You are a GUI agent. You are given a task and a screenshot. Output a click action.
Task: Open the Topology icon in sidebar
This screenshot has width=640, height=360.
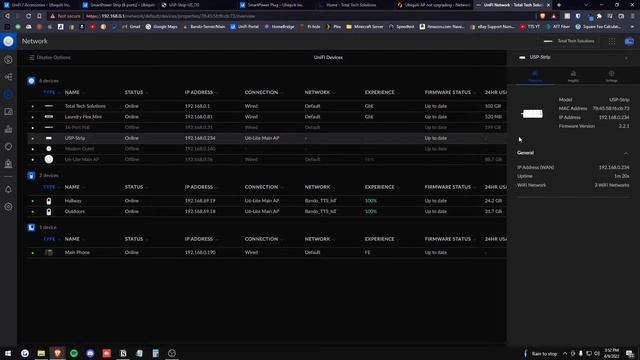click(8, 77)
